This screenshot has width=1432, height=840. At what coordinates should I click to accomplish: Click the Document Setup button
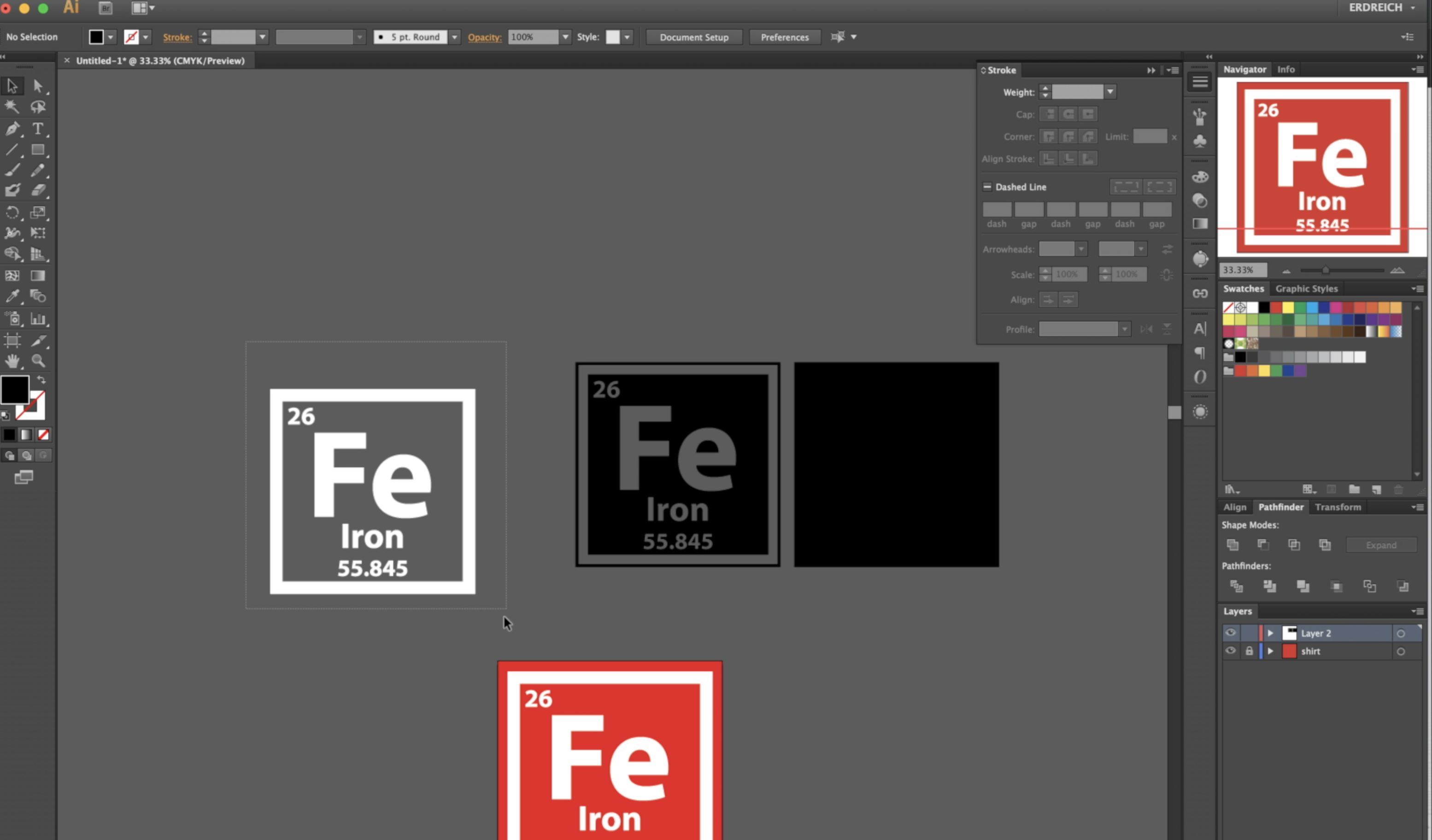click(694, 37)
